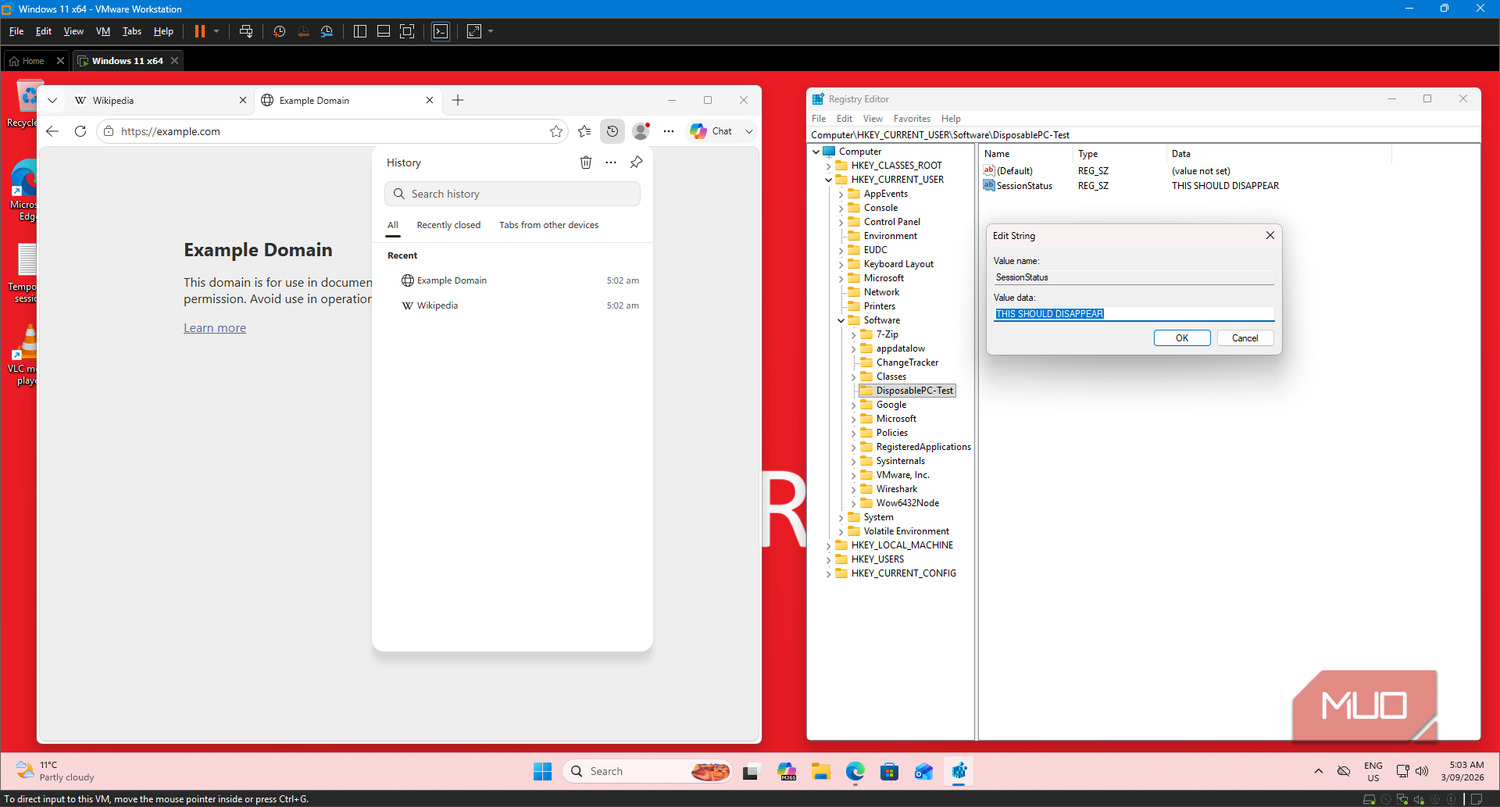Pause the virtual machine from the VMware toolbar
1500x807 pixels.
(x=200, y=31)
